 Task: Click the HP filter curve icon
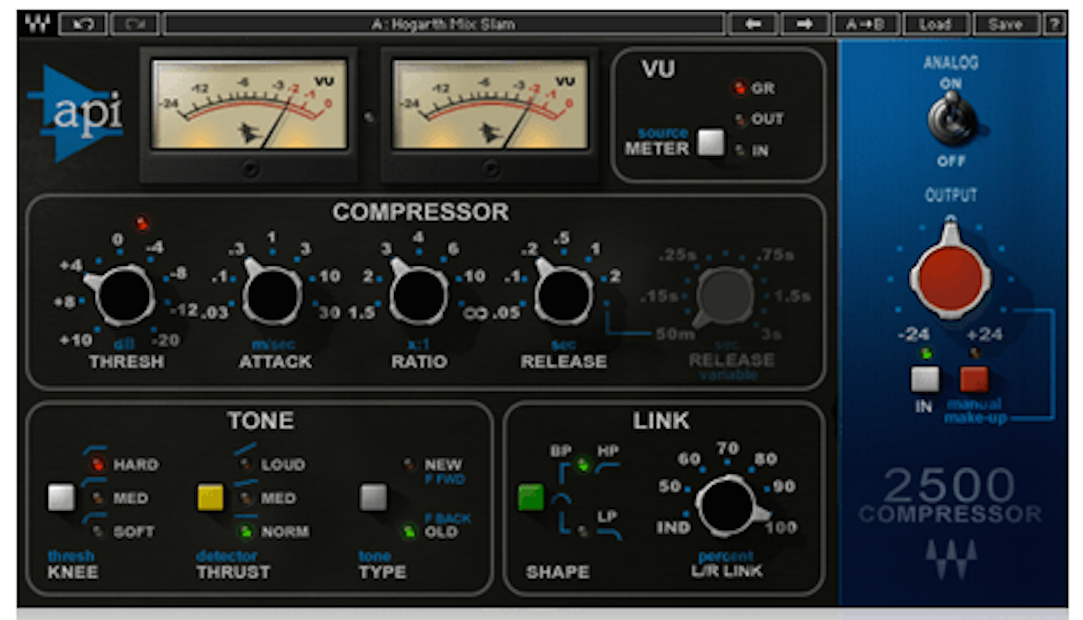coord(608,468)
